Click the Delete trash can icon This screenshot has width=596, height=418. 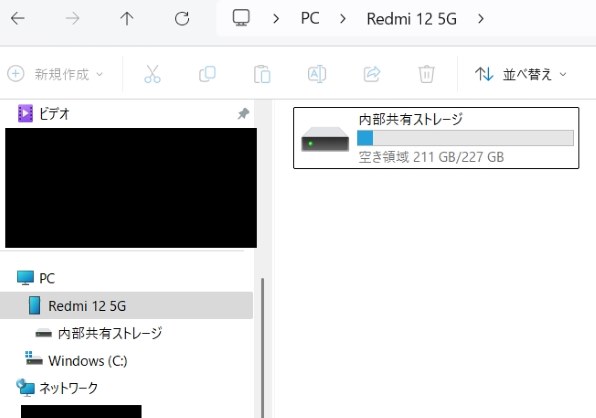click(426, 74)
